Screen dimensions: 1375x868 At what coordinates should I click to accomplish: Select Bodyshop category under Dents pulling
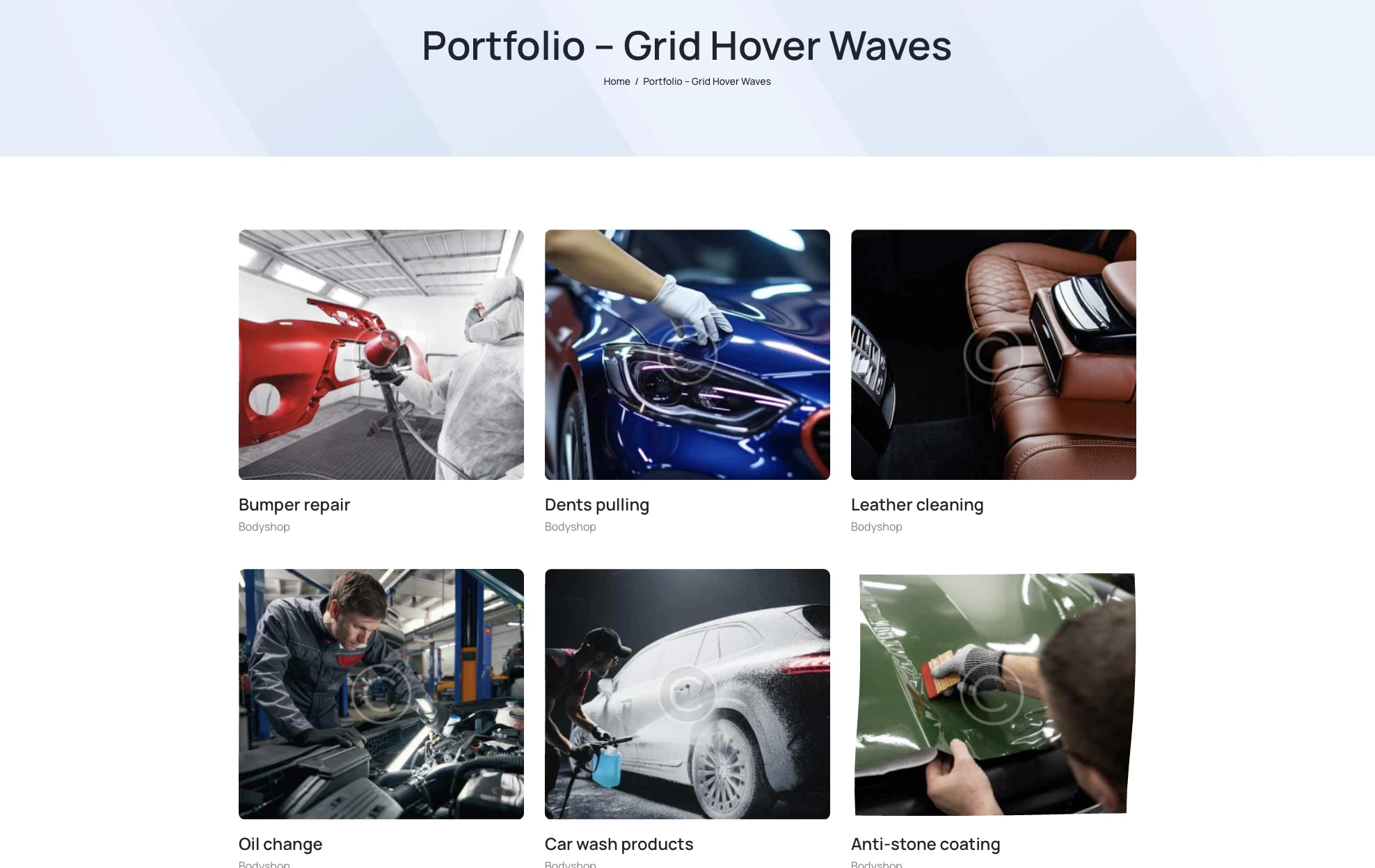coord(571,527)
